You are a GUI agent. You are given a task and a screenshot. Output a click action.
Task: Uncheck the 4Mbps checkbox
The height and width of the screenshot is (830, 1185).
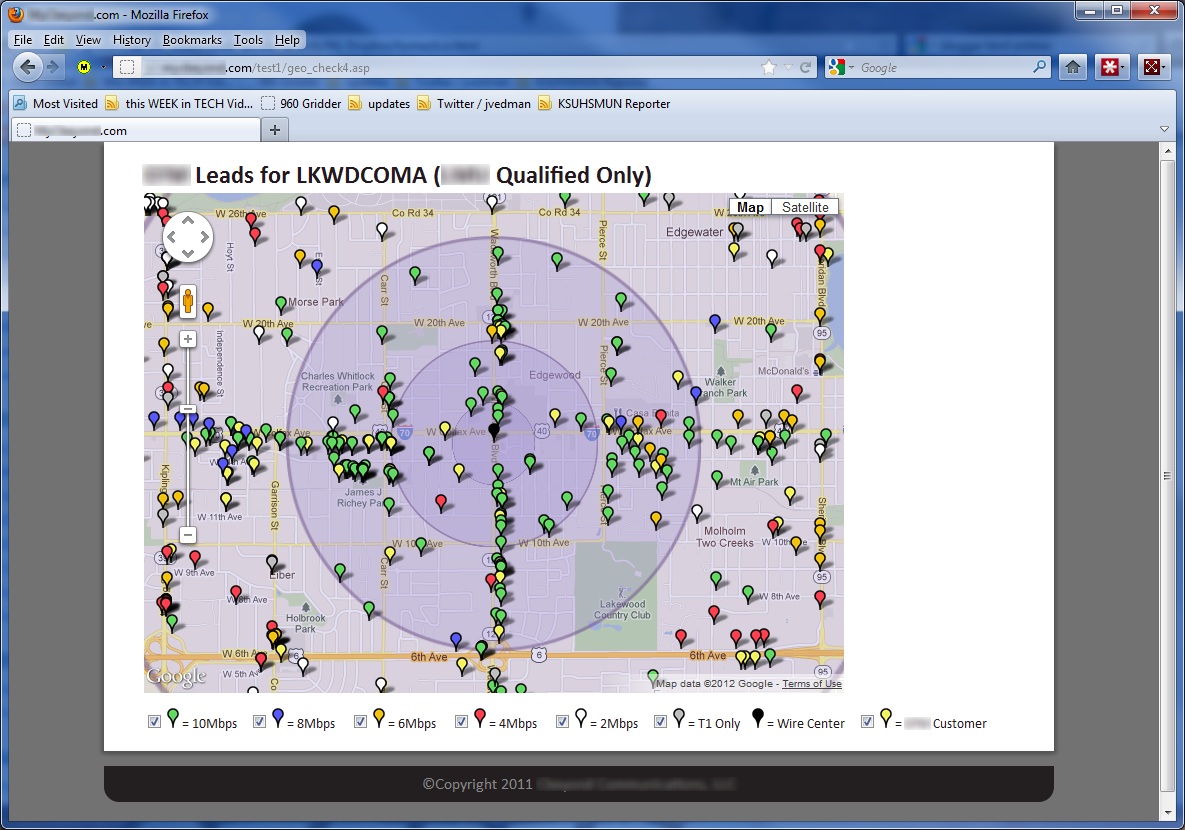click(x=461, y=721)
